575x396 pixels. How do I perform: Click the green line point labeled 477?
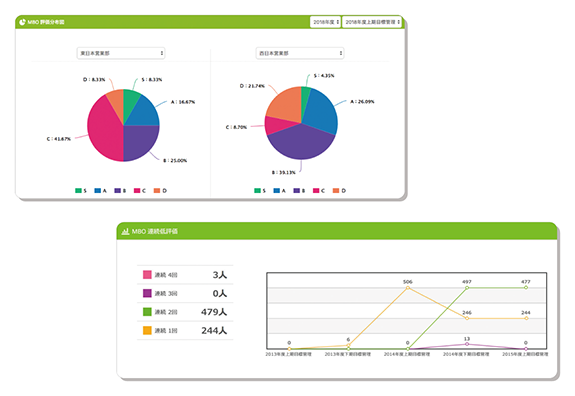click(x=526, y=288)
